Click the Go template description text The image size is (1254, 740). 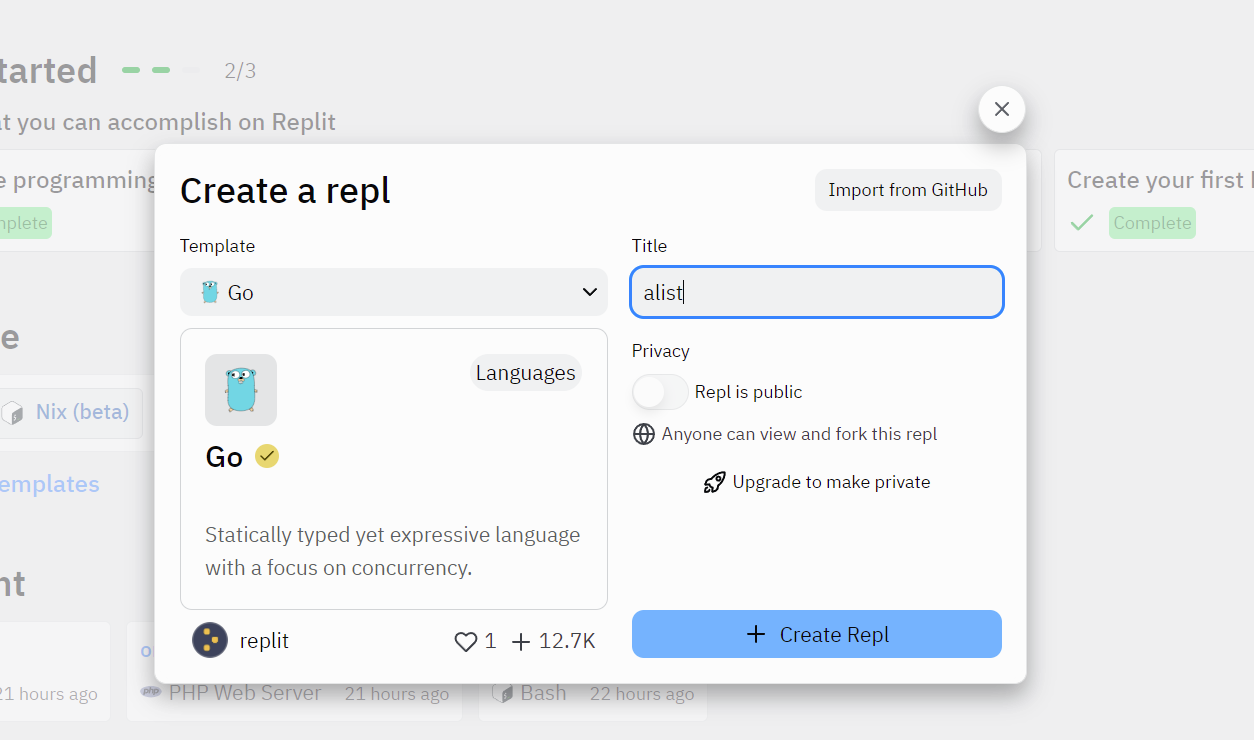[393, 551]
